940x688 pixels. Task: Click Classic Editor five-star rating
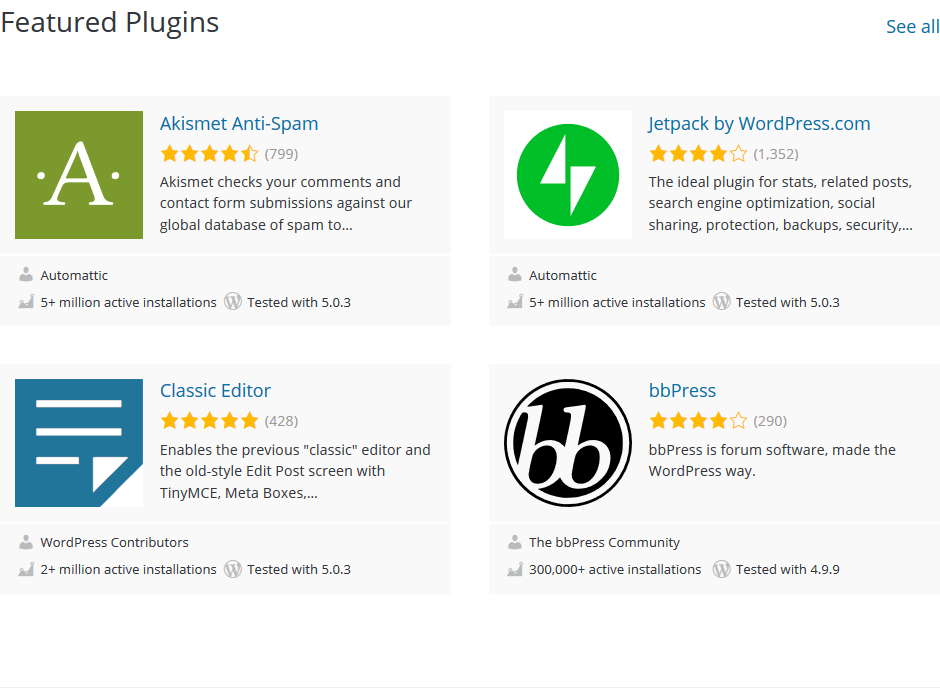coord(209,421)
